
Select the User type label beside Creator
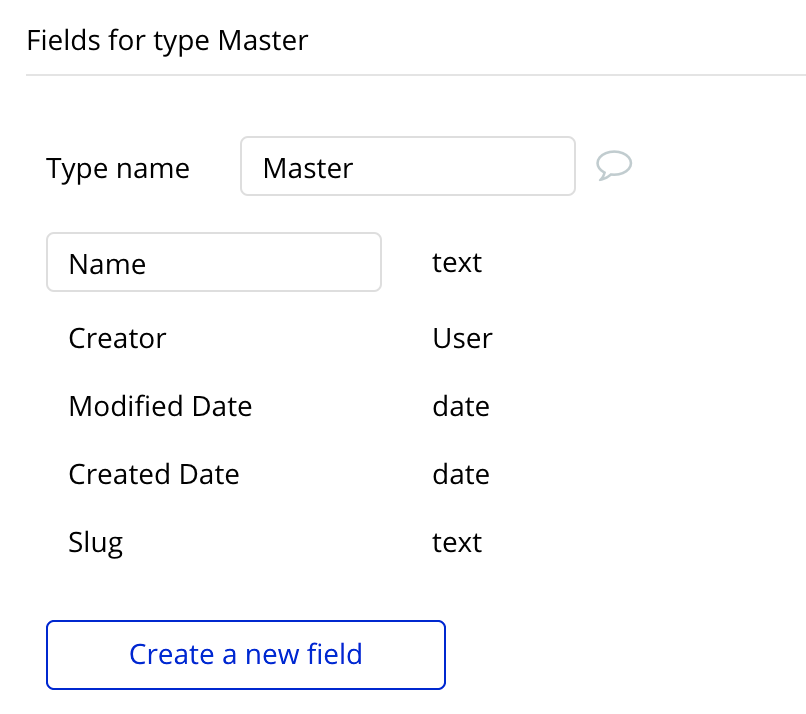(461, 338)
